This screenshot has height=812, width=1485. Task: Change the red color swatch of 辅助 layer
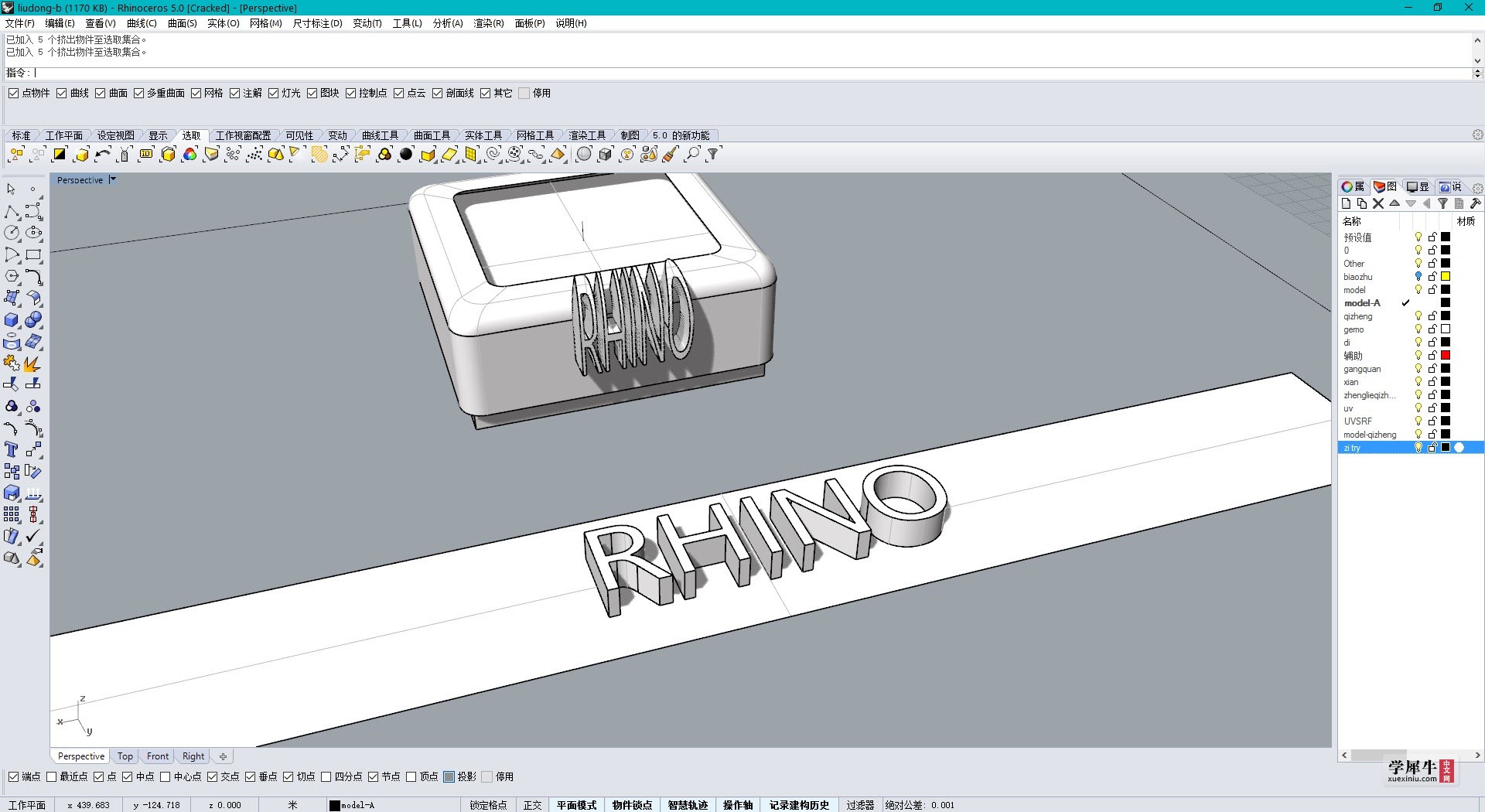pyautogui.click(x=1446, y=355)
